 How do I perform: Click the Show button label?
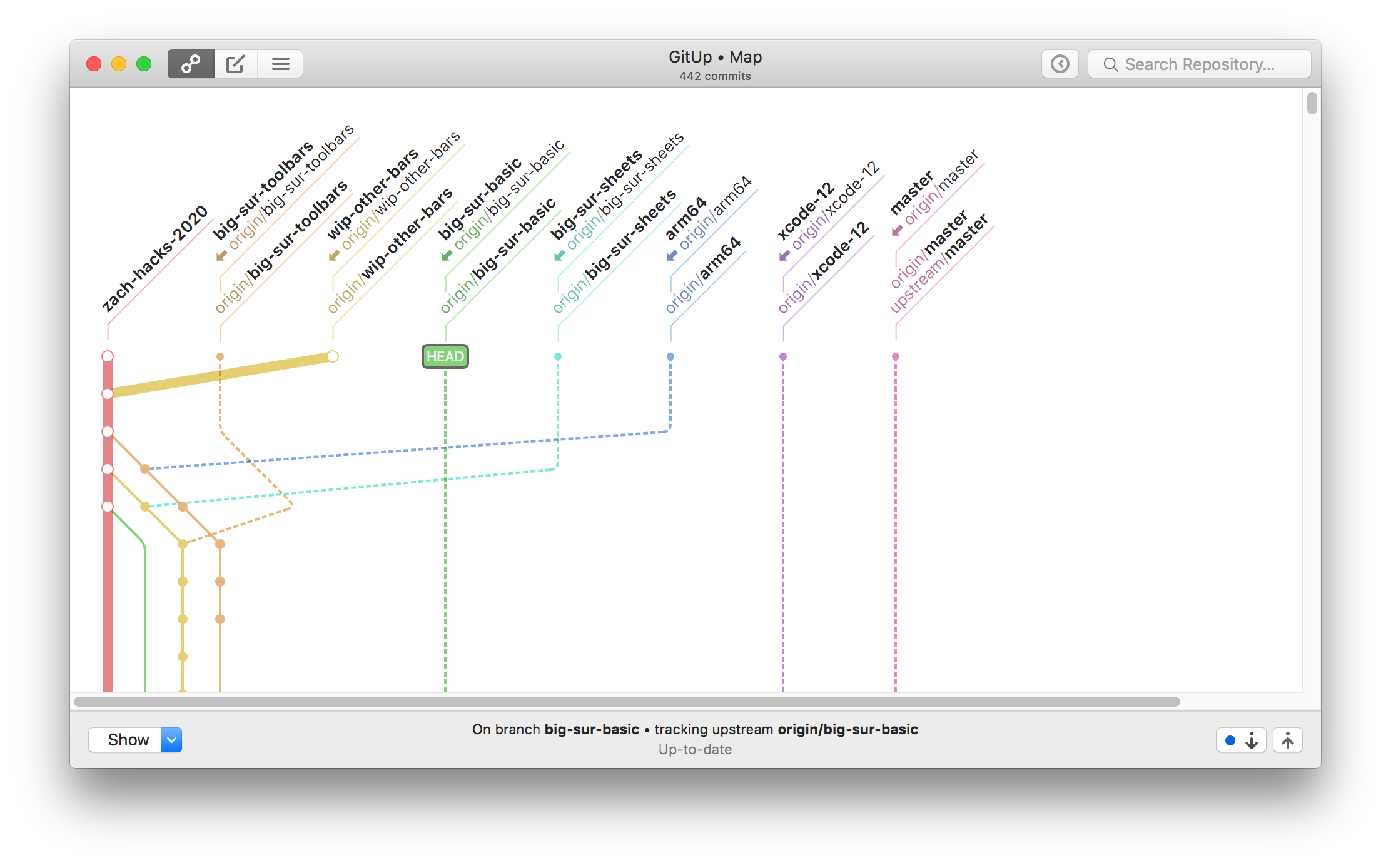(128, 740)
